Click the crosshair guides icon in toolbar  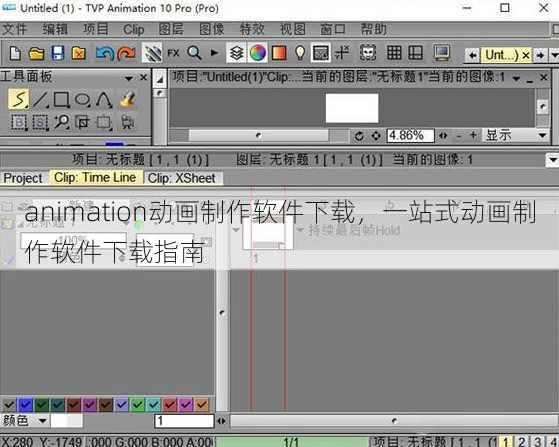pyautogui.click(x=342, y=53)
